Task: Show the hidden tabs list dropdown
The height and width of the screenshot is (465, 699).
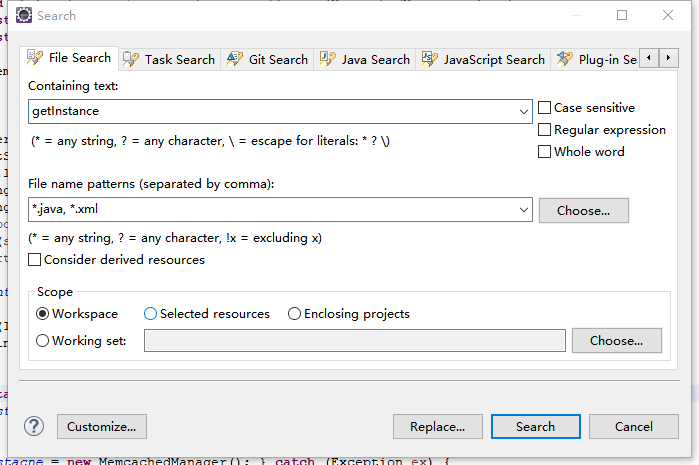Action: 668,59
